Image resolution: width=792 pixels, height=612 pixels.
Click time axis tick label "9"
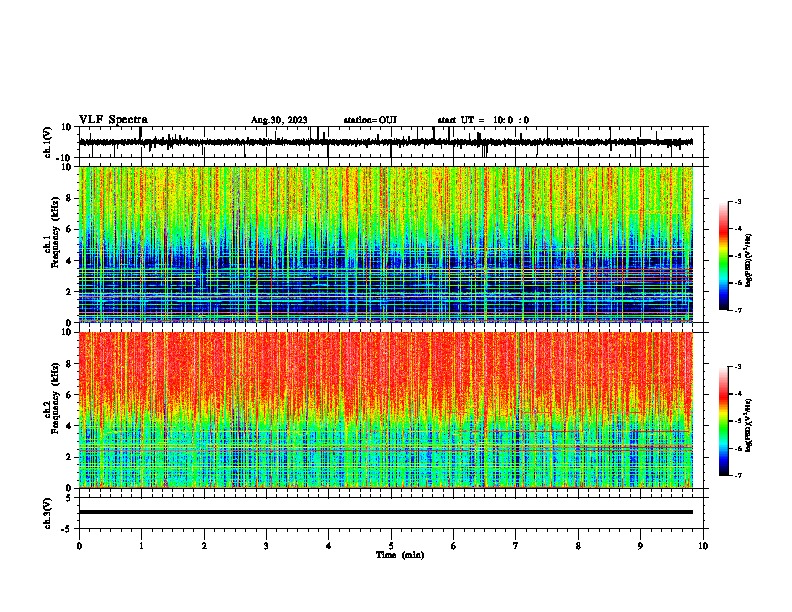click(x=640, y=546)
